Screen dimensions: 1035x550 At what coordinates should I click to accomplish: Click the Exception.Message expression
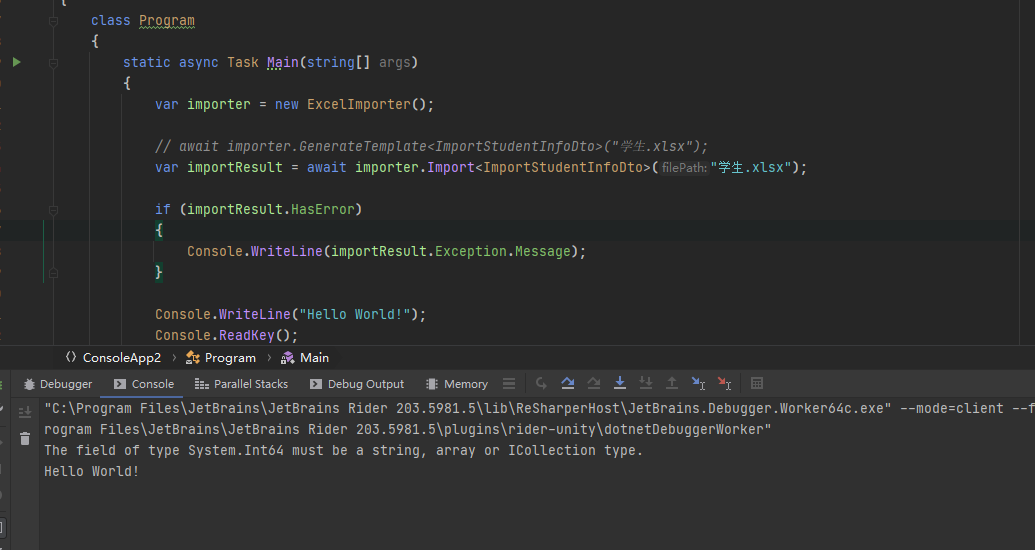click(503, 252)
